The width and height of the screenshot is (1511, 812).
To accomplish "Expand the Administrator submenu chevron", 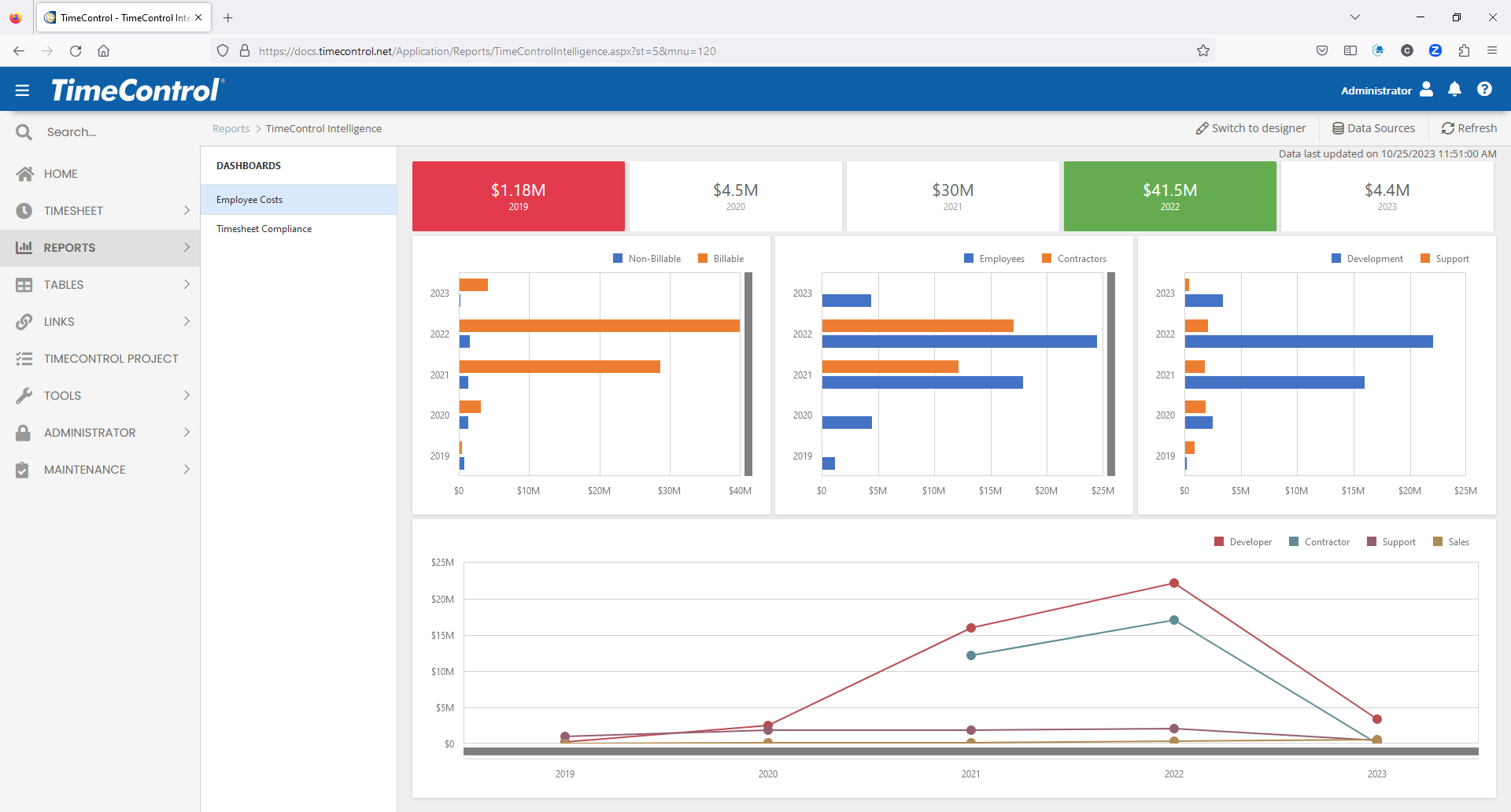I will pyautogui.click(x=187, y=433).
